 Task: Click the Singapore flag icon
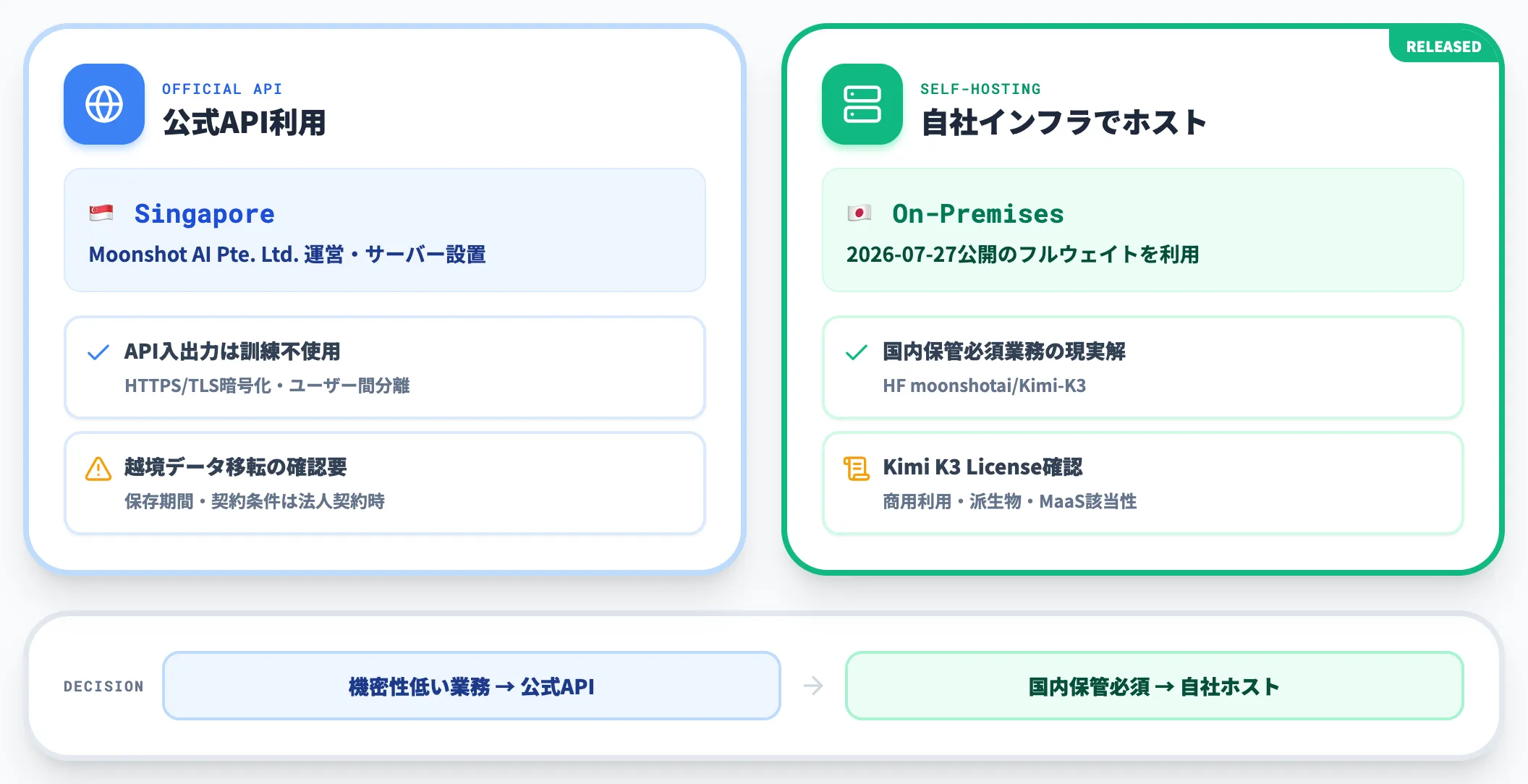pyautogui.click(x=101, y=213)
